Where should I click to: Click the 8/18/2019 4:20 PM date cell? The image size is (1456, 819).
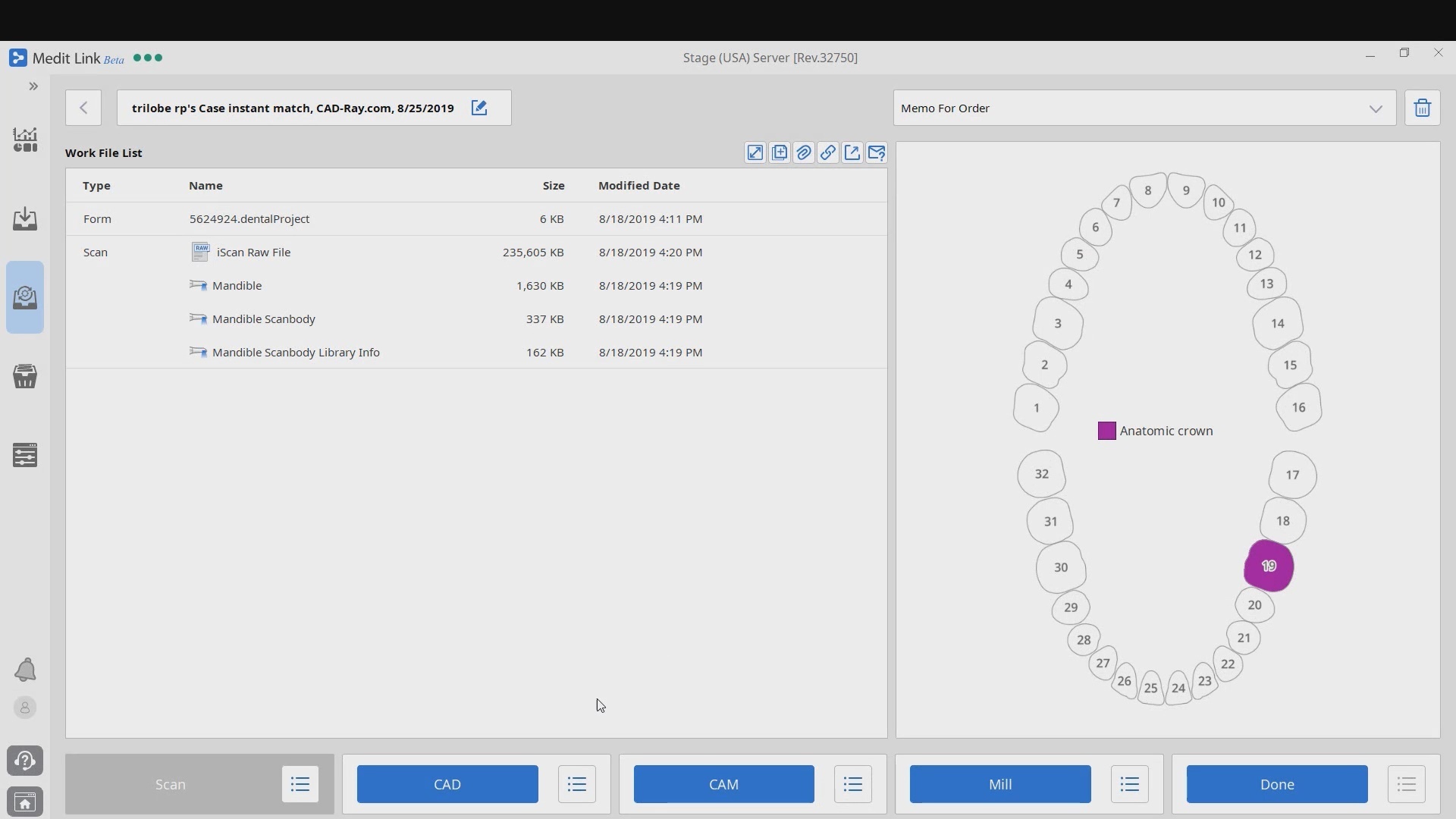point(650,253)
